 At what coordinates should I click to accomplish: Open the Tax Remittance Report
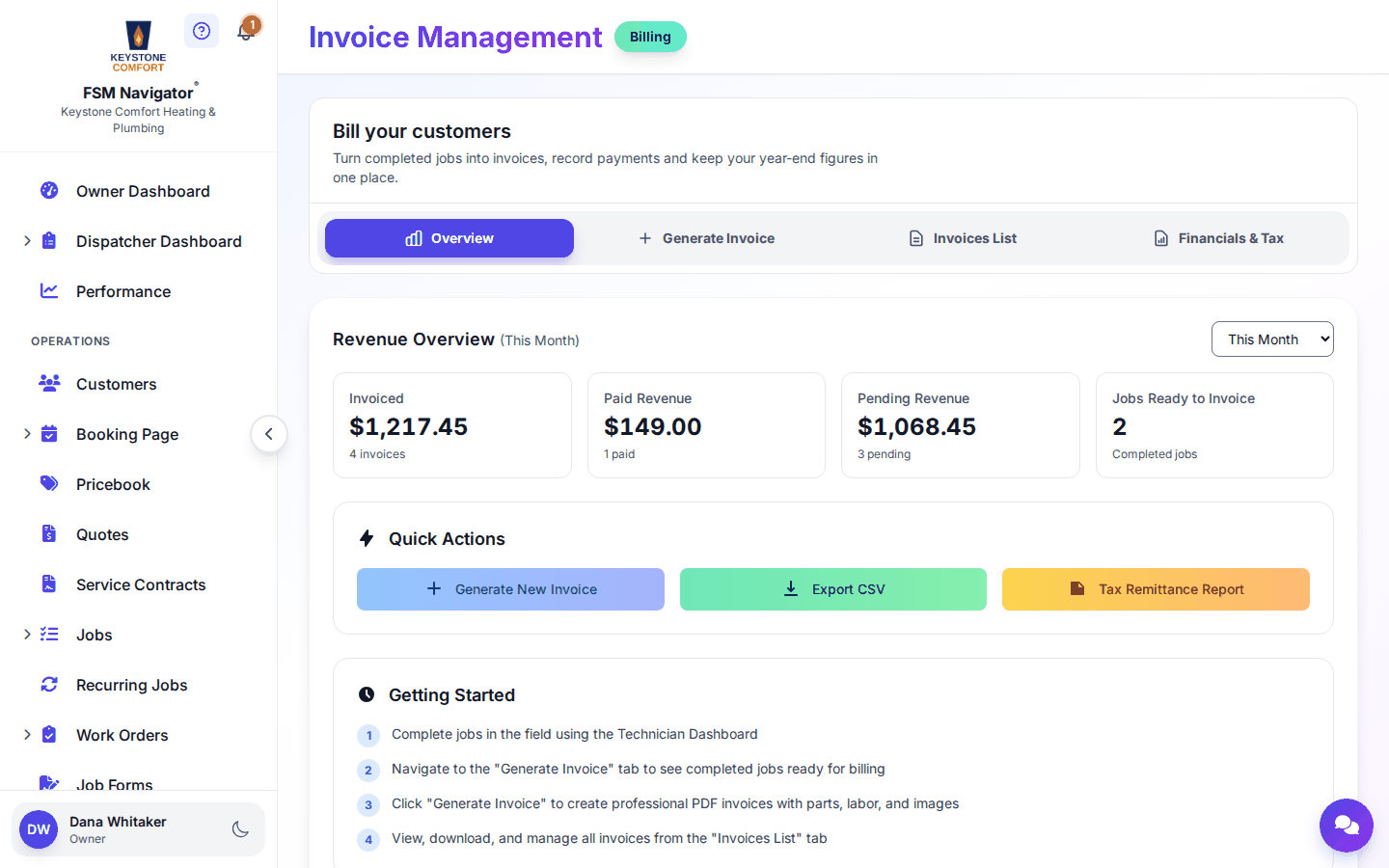[x=1156, y=589]
